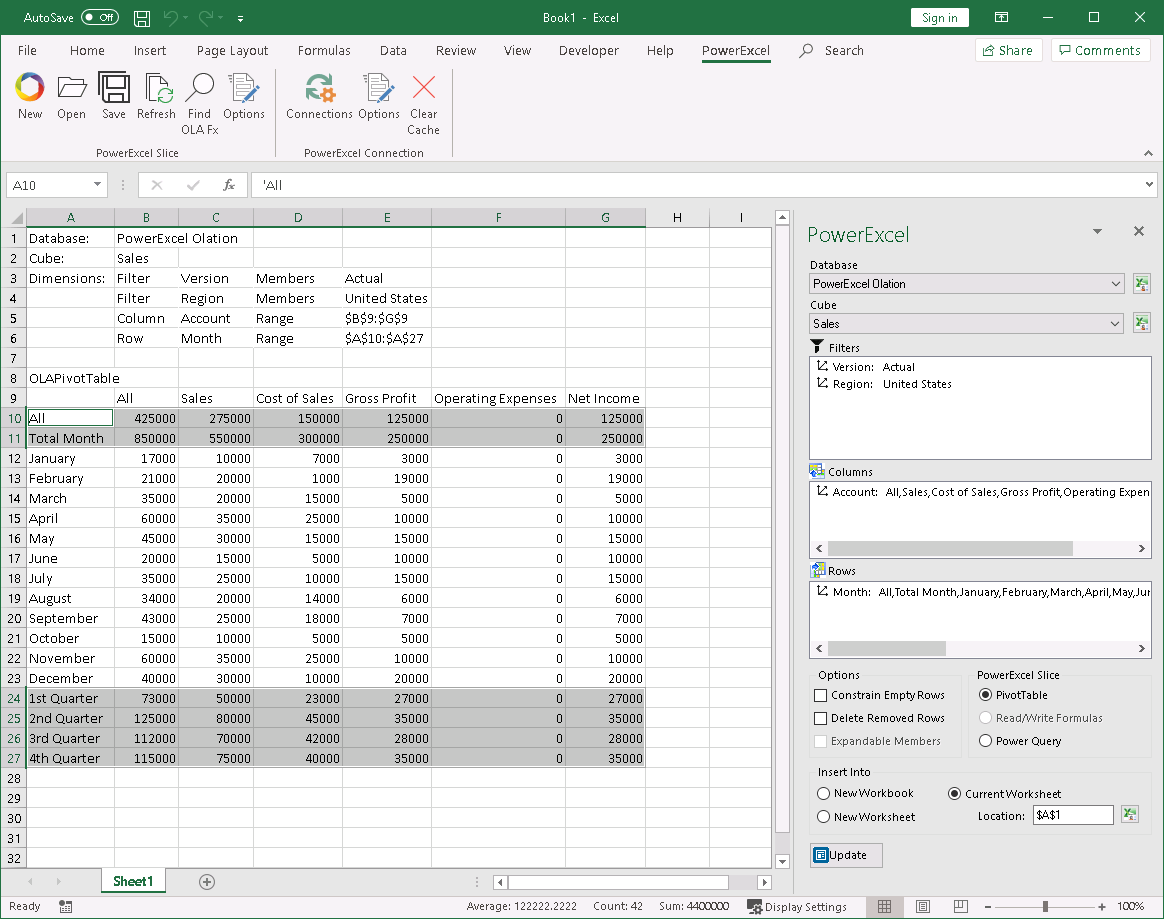Click the PowerExcel Save slice icon
Image resolution: width=1164 pixels, height=919 pixels.
114,88
